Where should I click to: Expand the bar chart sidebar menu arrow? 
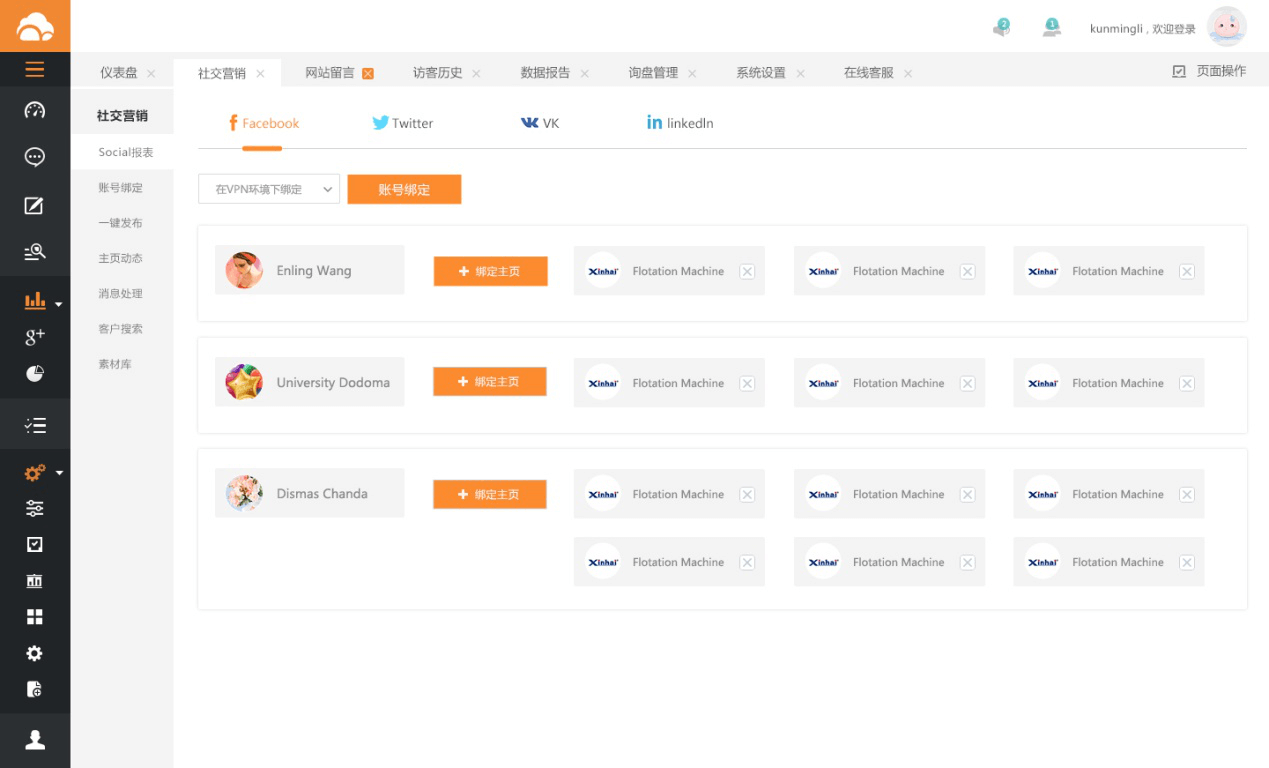click(x=59, y=303)
